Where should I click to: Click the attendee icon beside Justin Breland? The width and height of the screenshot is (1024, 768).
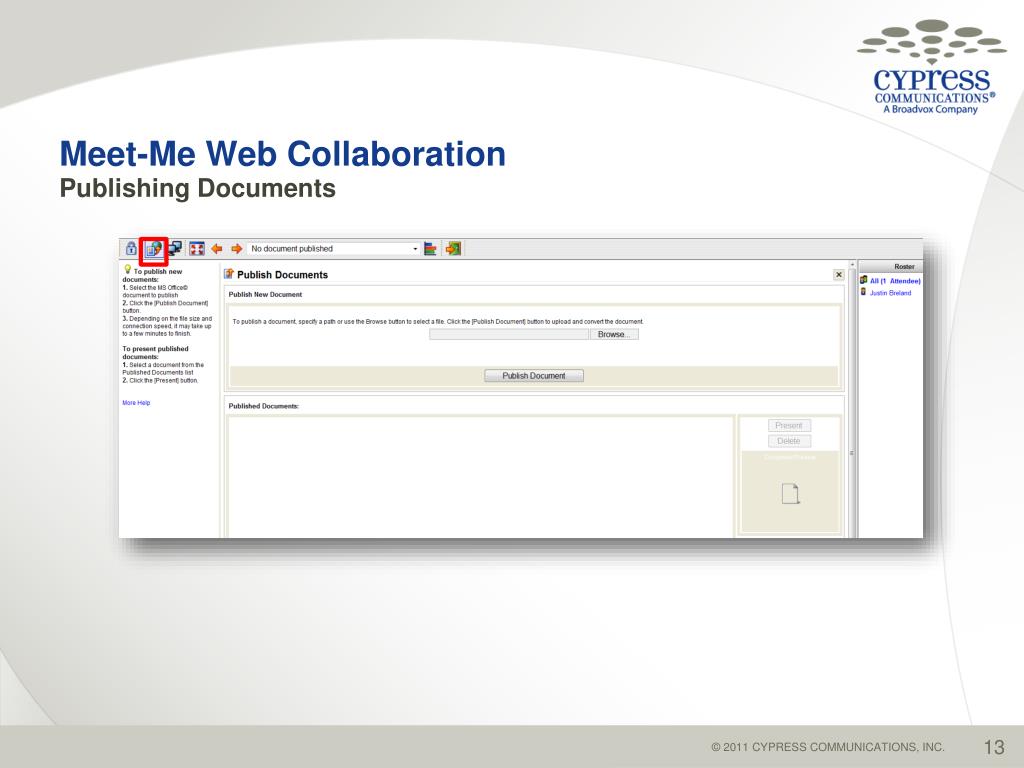coord(863,292)
